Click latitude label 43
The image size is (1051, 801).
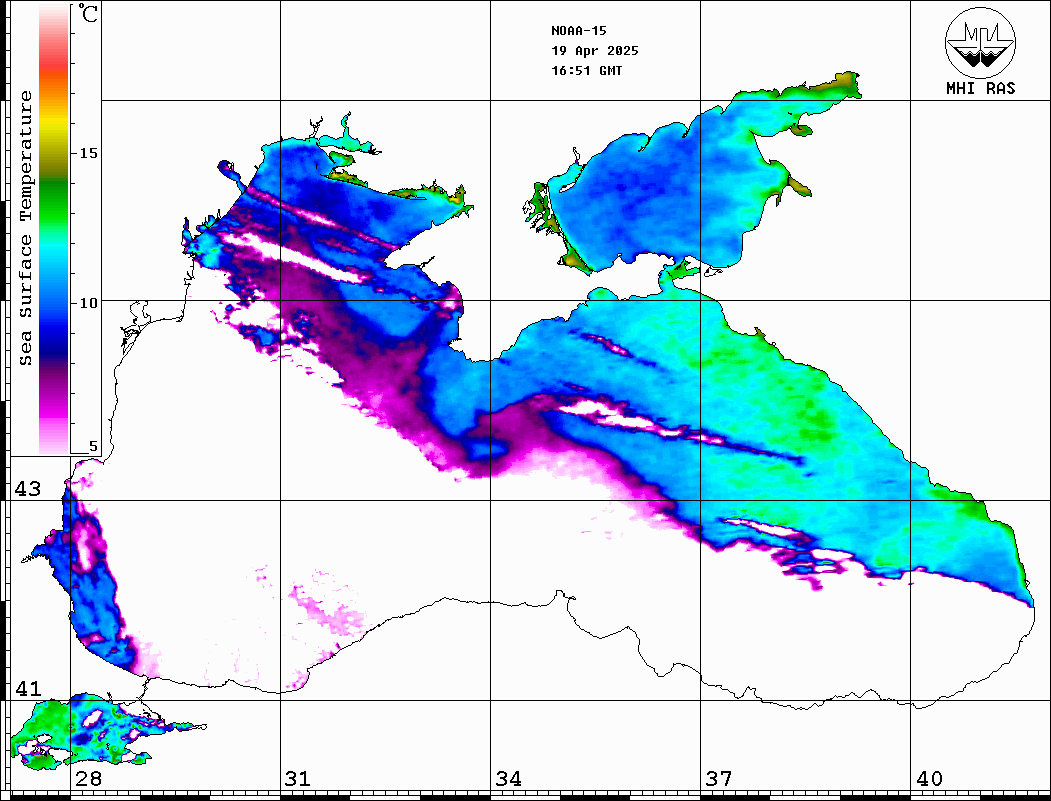tap(28, 489)
